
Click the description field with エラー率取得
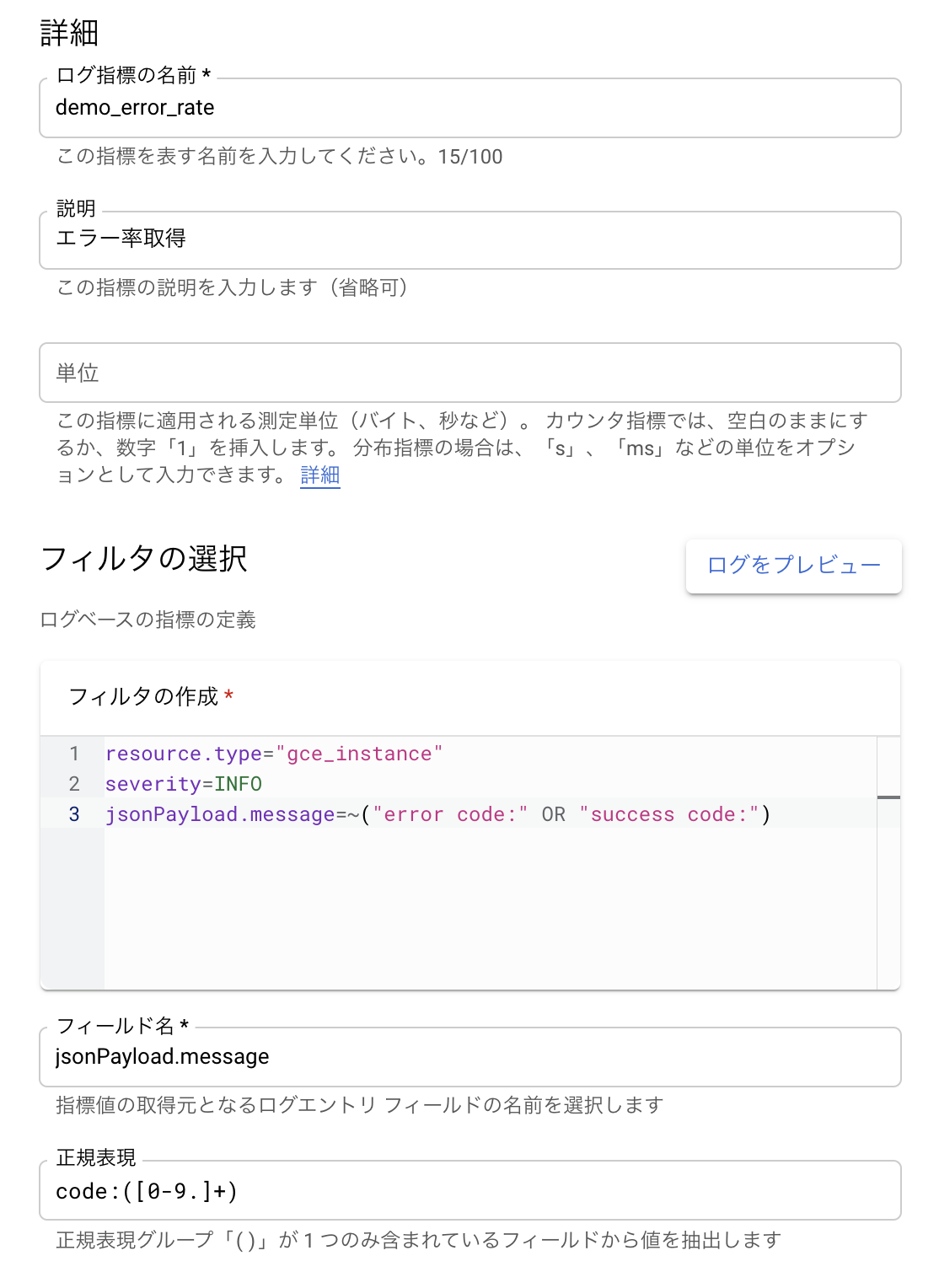[x=469, y=240]
